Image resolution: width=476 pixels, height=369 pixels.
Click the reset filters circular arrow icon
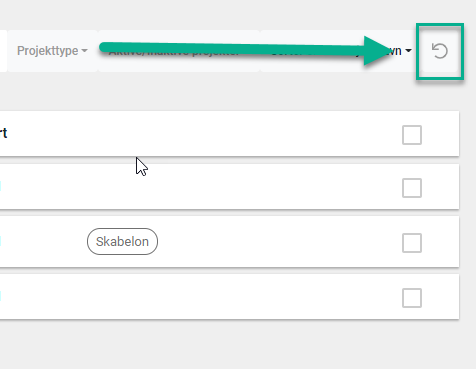440,51
